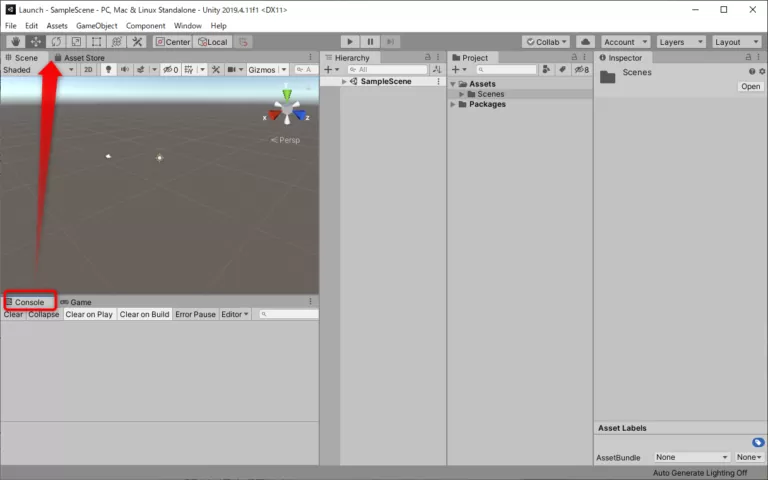Switch to the Asset Store tab

pos(83,58)
